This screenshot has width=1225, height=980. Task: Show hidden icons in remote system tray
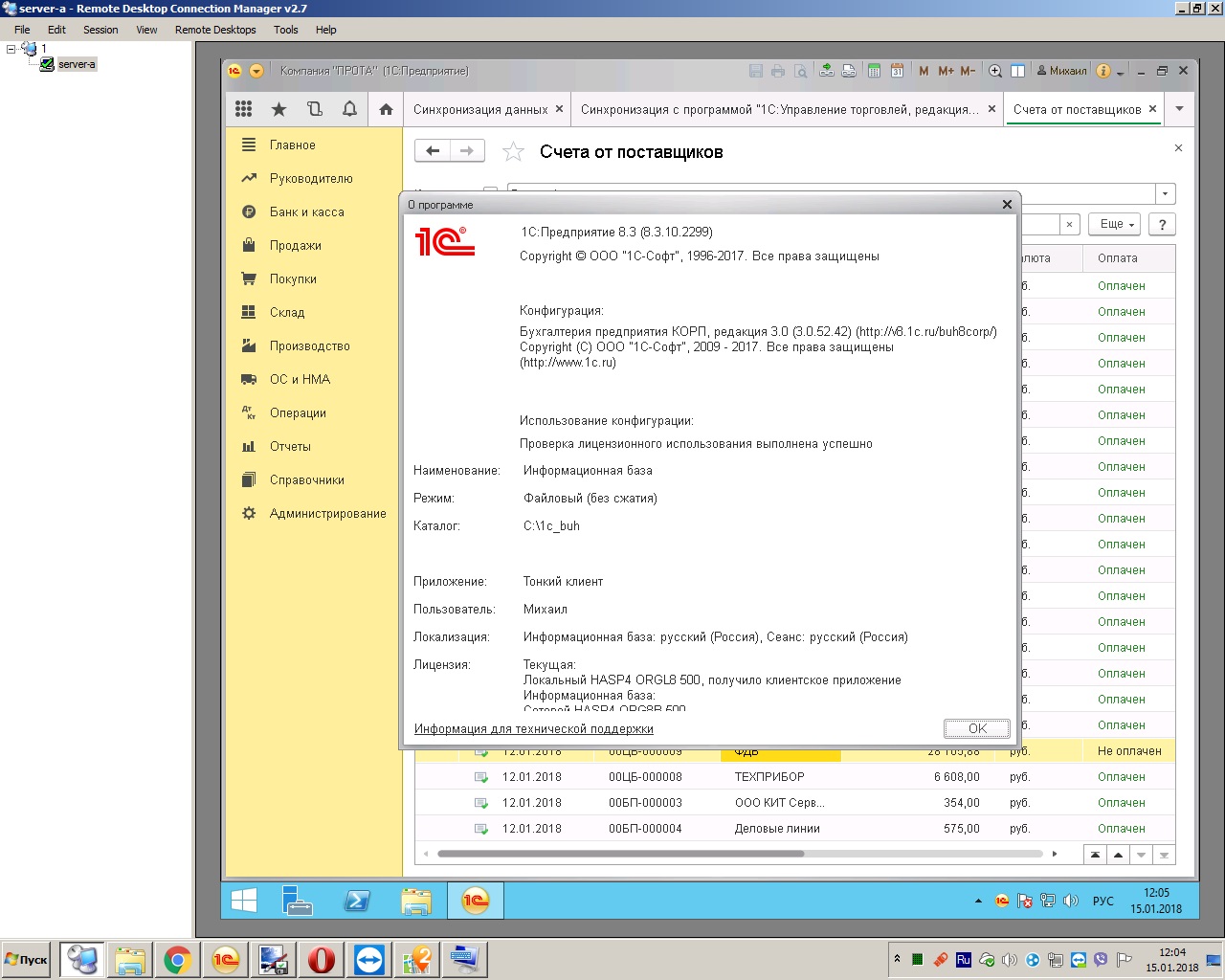pos(978,901)
